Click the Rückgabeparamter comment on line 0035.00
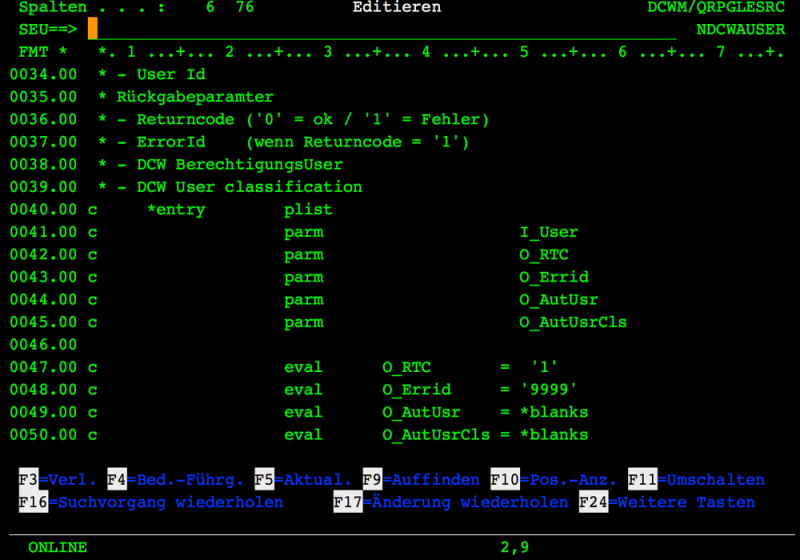This screenshot has width=800, height=560. point(185,97)
